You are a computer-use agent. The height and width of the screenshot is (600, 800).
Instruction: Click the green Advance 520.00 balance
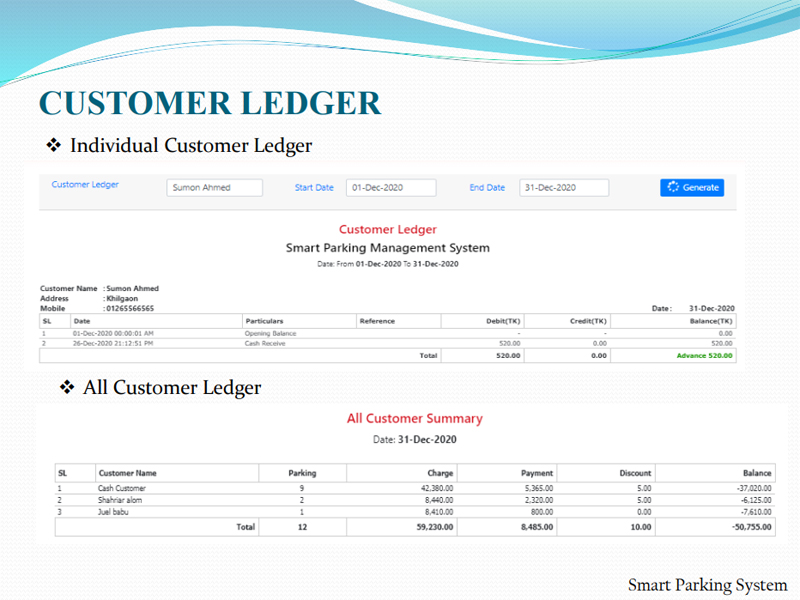click(x=704, y=355)
